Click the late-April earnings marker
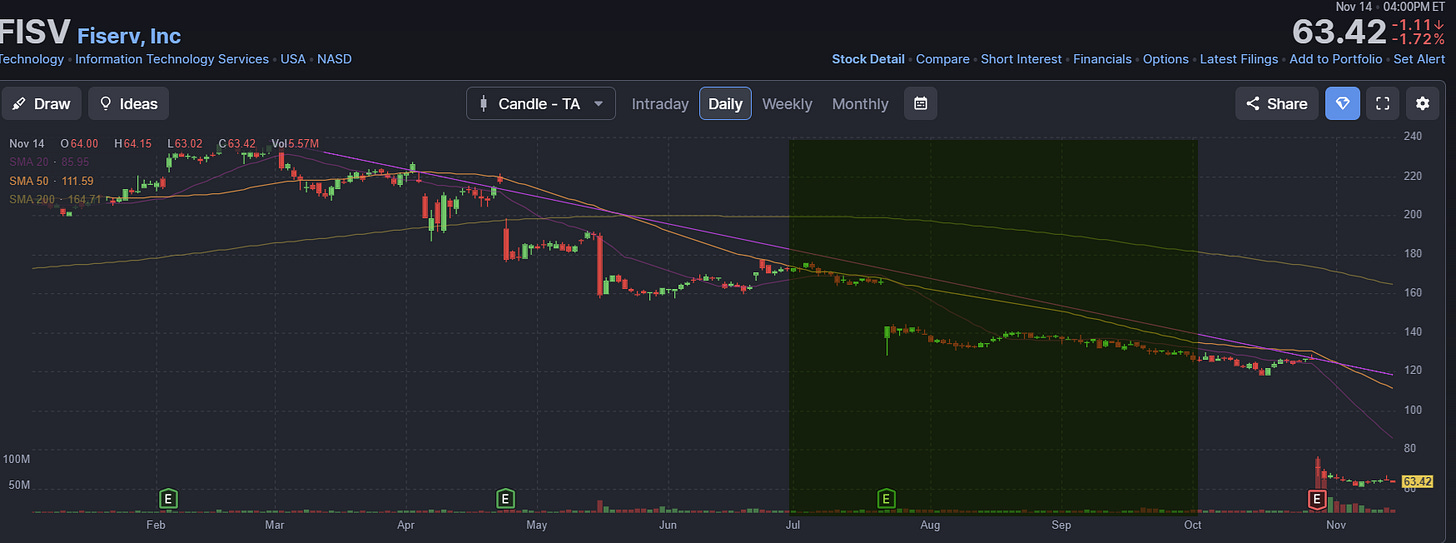This screenshot has height=543, width=1456. point(505,497)
